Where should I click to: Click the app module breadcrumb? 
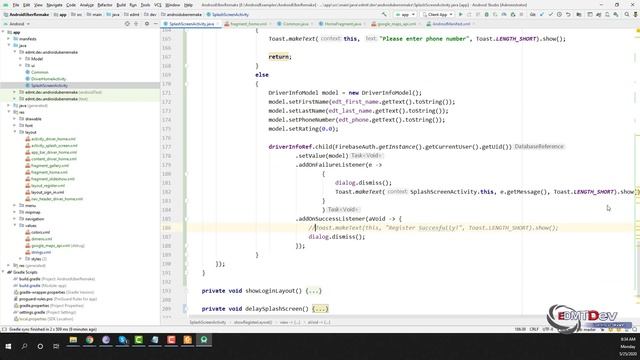tap(60, 14)
